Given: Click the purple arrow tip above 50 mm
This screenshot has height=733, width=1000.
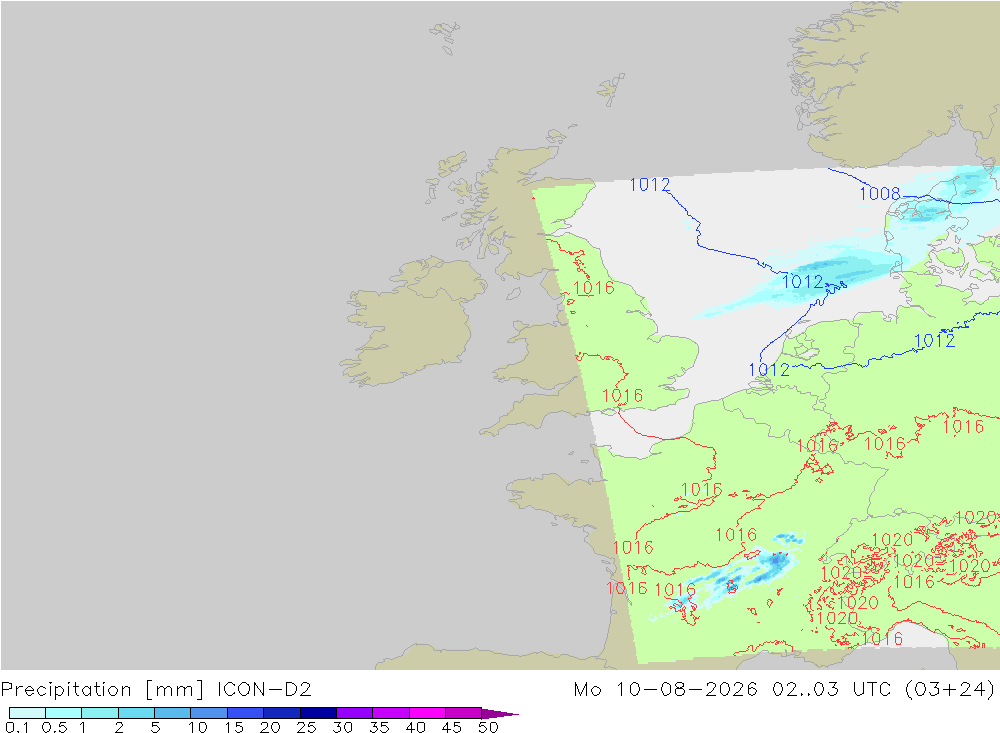Looking at the screenshot, I should [499, 713].
